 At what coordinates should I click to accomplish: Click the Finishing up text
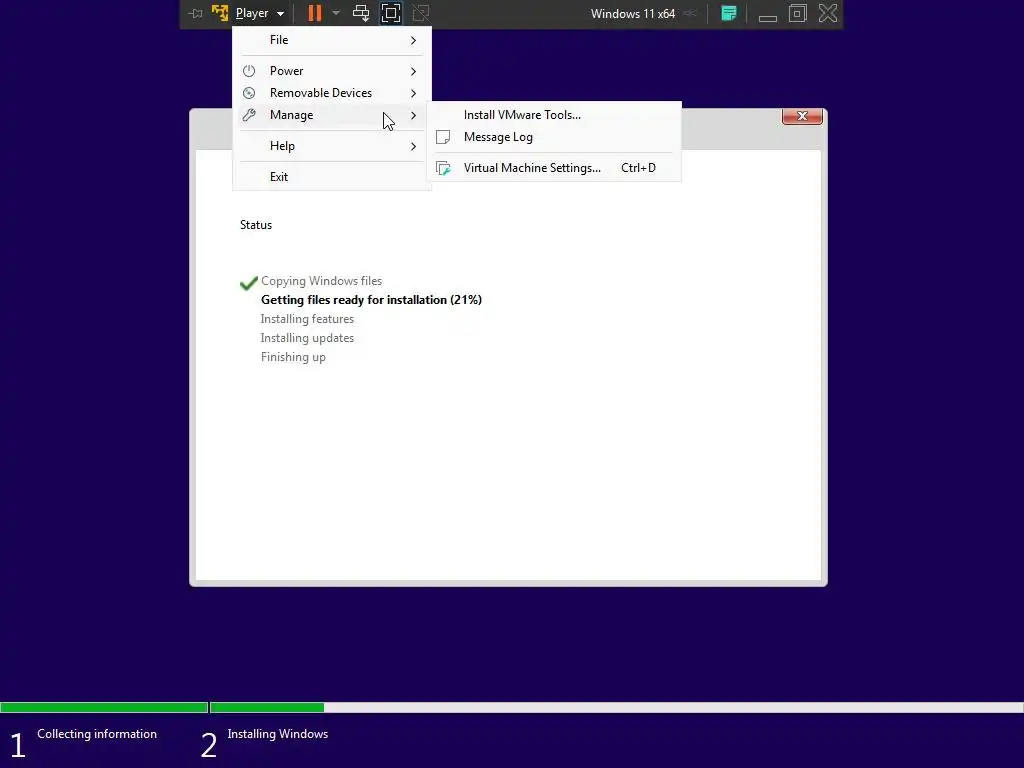[293, 357]
